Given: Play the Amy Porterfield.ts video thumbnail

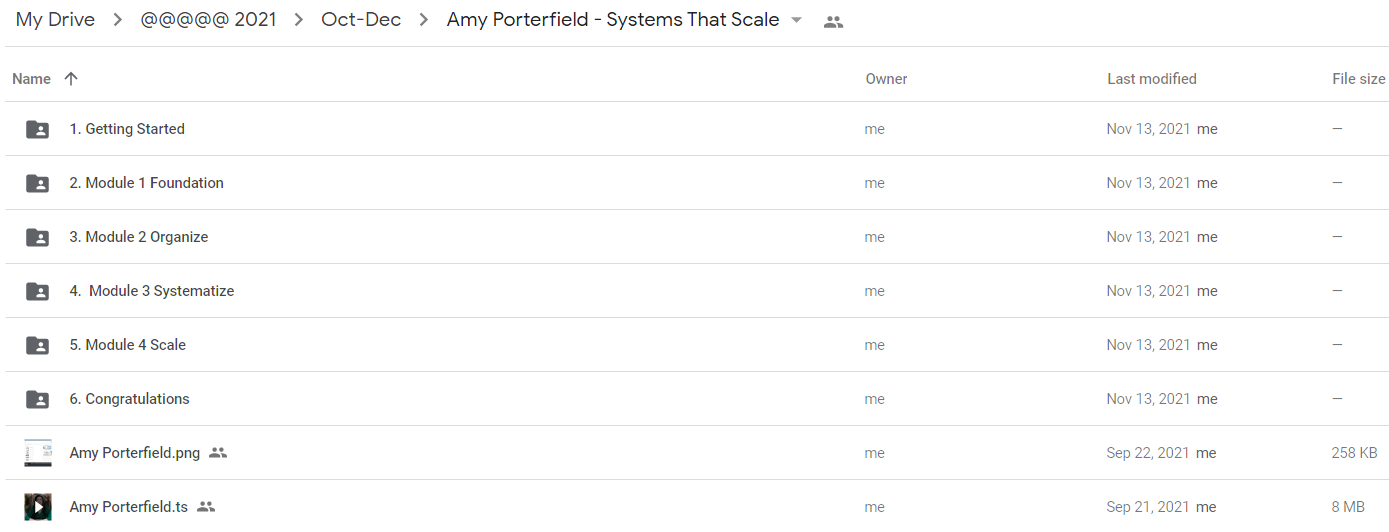Looking at the screenshot, I should tap(38, 507).
